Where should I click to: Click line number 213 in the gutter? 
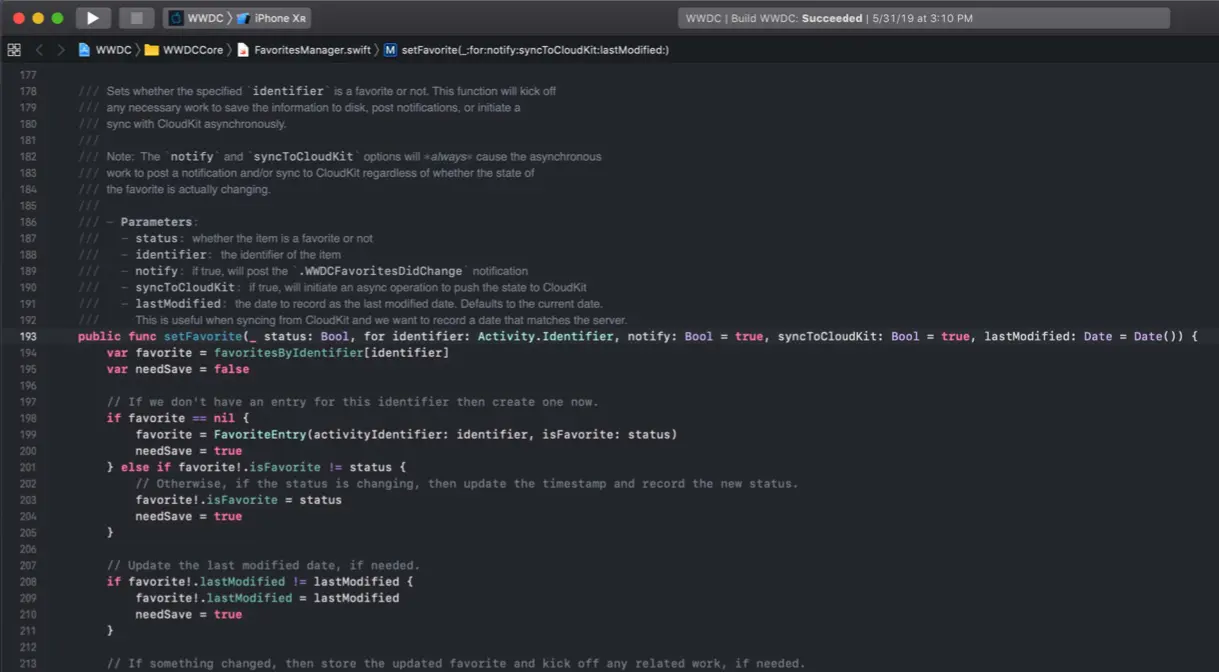[x=27, y=663]
